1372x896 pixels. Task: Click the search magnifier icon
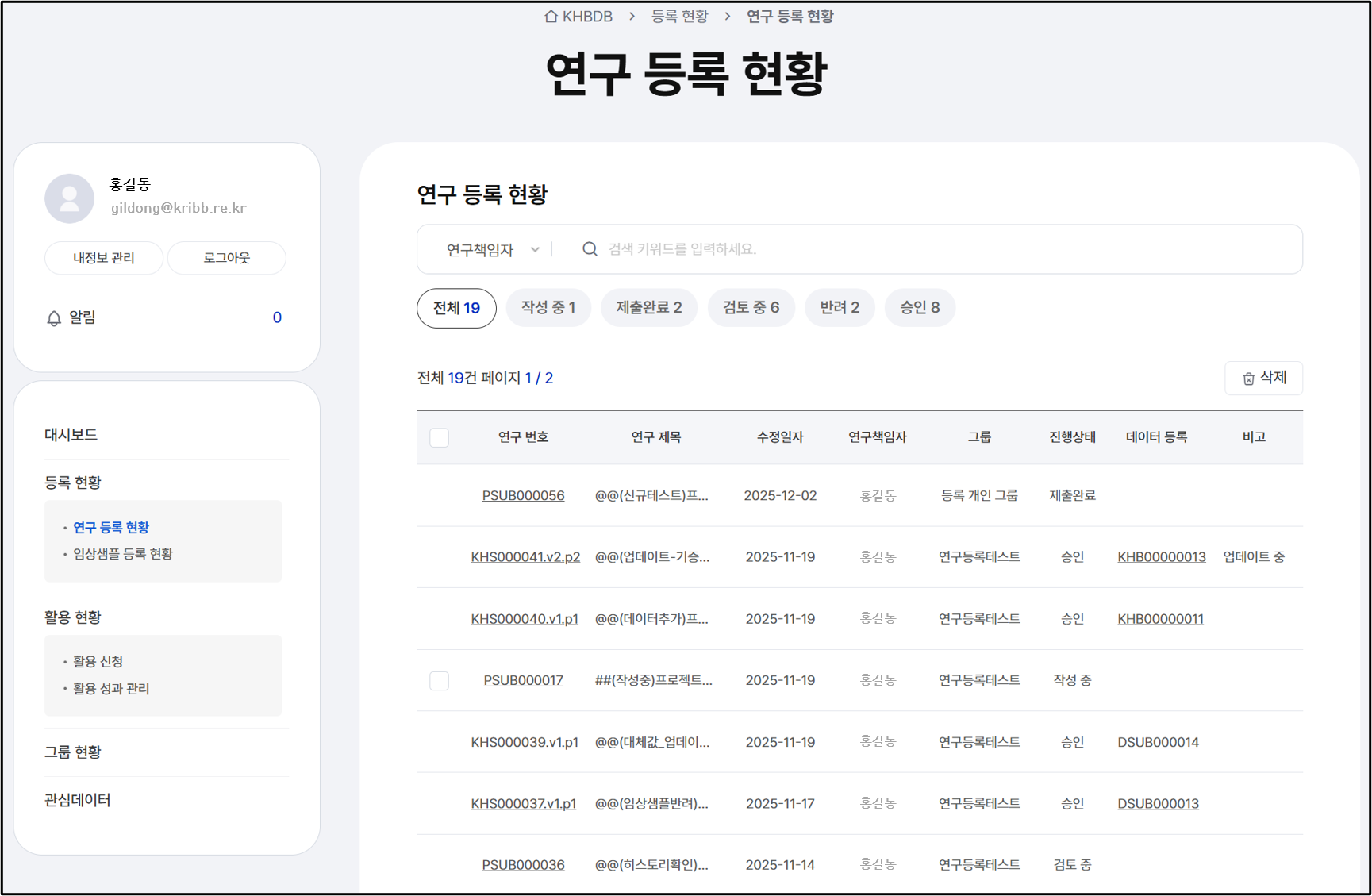click(x=590, y=248)
